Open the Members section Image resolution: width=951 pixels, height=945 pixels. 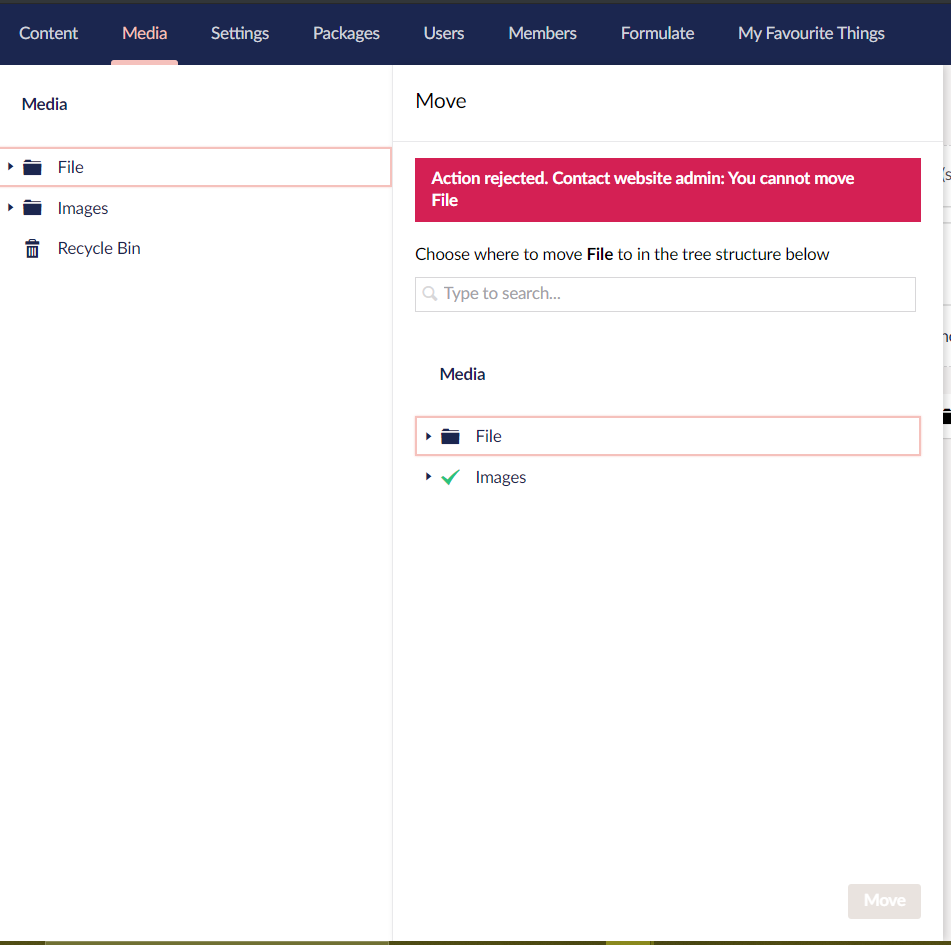[542, 33]
